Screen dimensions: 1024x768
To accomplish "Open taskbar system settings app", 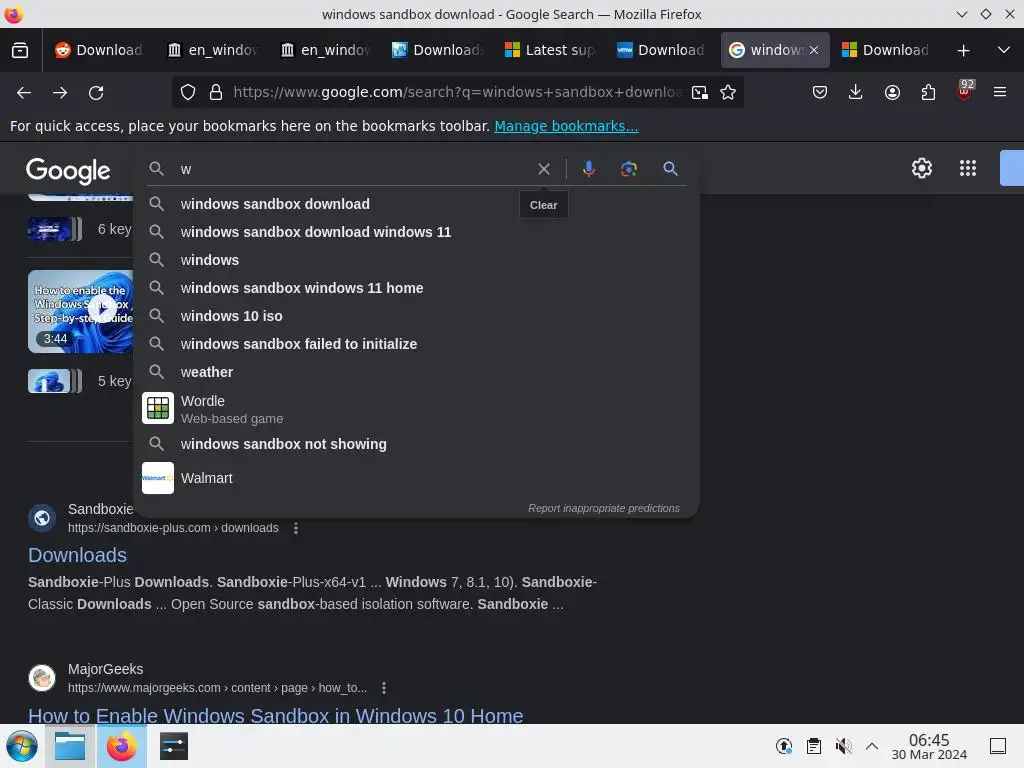I will click(174, 746).
